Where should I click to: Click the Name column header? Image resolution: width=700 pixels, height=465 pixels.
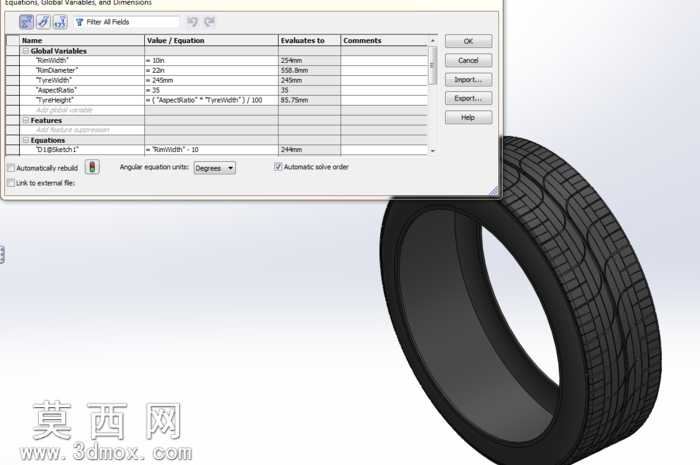tap(82, 40)
